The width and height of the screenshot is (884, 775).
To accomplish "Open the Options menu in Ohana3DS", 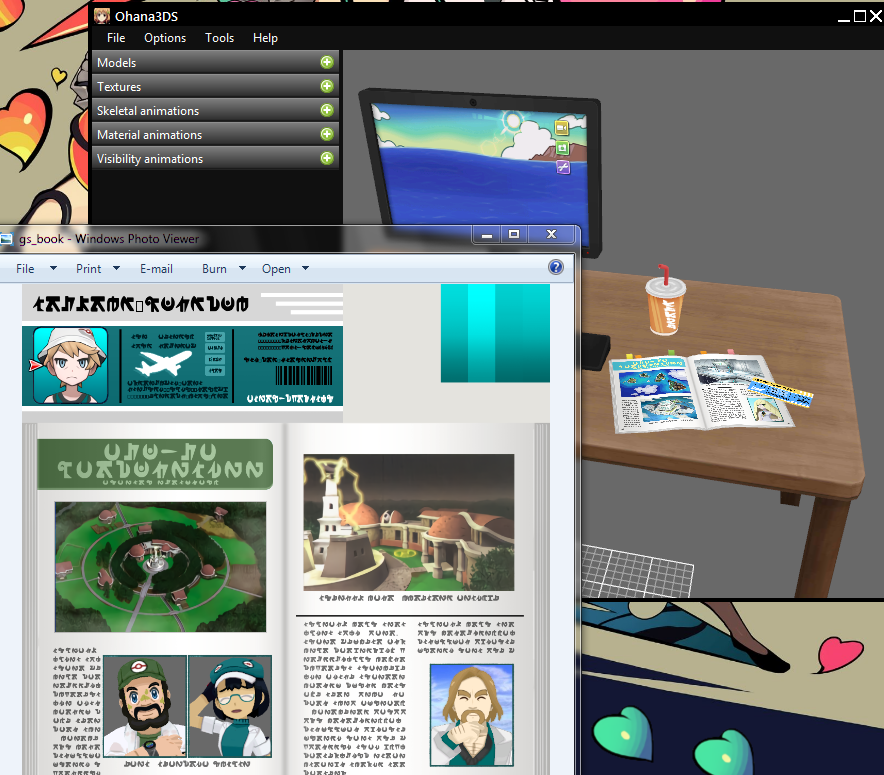I will 165,38.
